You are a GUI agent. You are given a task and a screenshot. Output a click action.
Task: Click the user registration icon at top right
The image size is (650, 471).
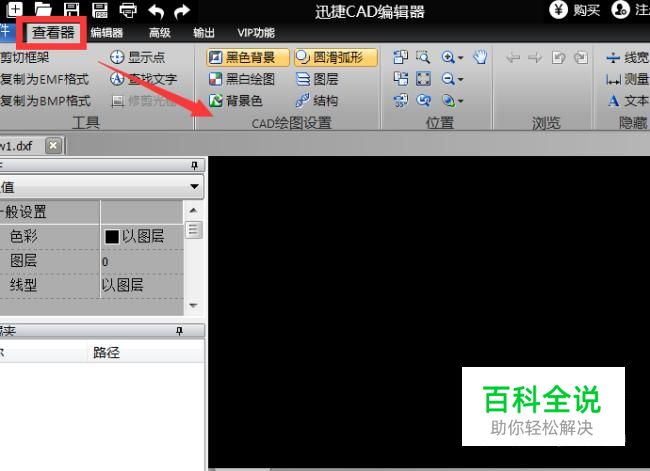click(620, 10)
